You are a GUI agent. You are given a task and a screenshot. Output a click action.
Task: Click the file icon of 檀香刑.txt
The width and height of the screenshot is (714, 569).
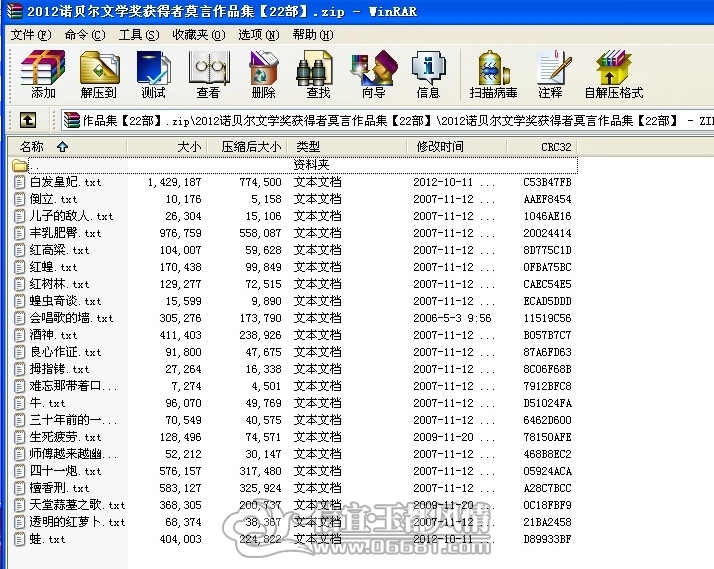pyautogui.click(x=19, y=488)
